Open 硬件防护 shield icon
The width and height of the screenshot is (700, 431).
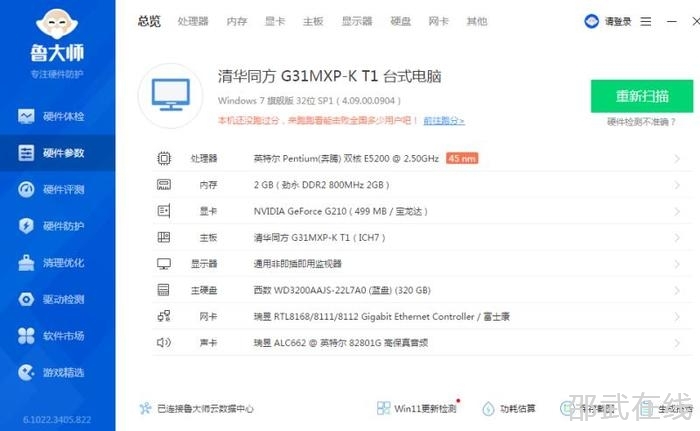click(27, 226)
